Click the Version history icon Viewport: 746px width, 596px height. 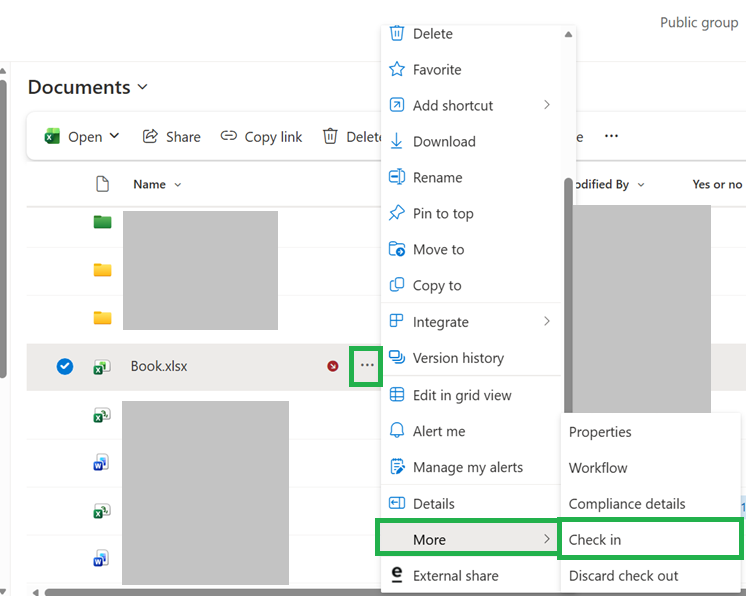pyautogui.click(x=397, y=357)
